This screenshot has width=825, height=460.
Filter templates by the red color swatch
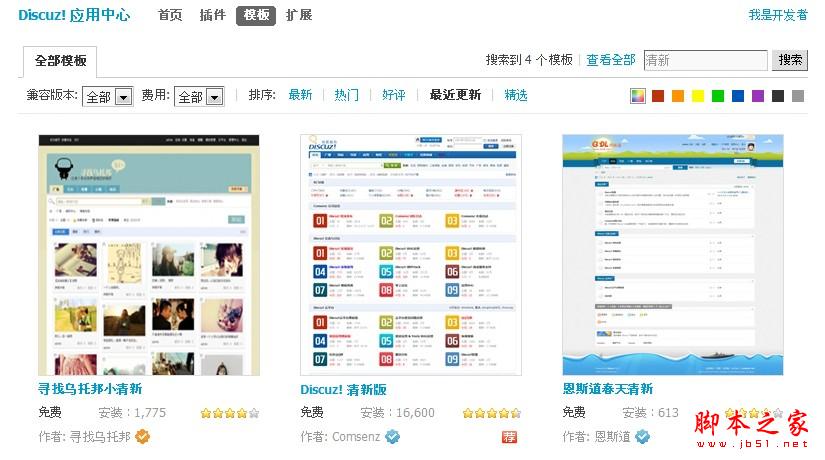pos(658,96)
